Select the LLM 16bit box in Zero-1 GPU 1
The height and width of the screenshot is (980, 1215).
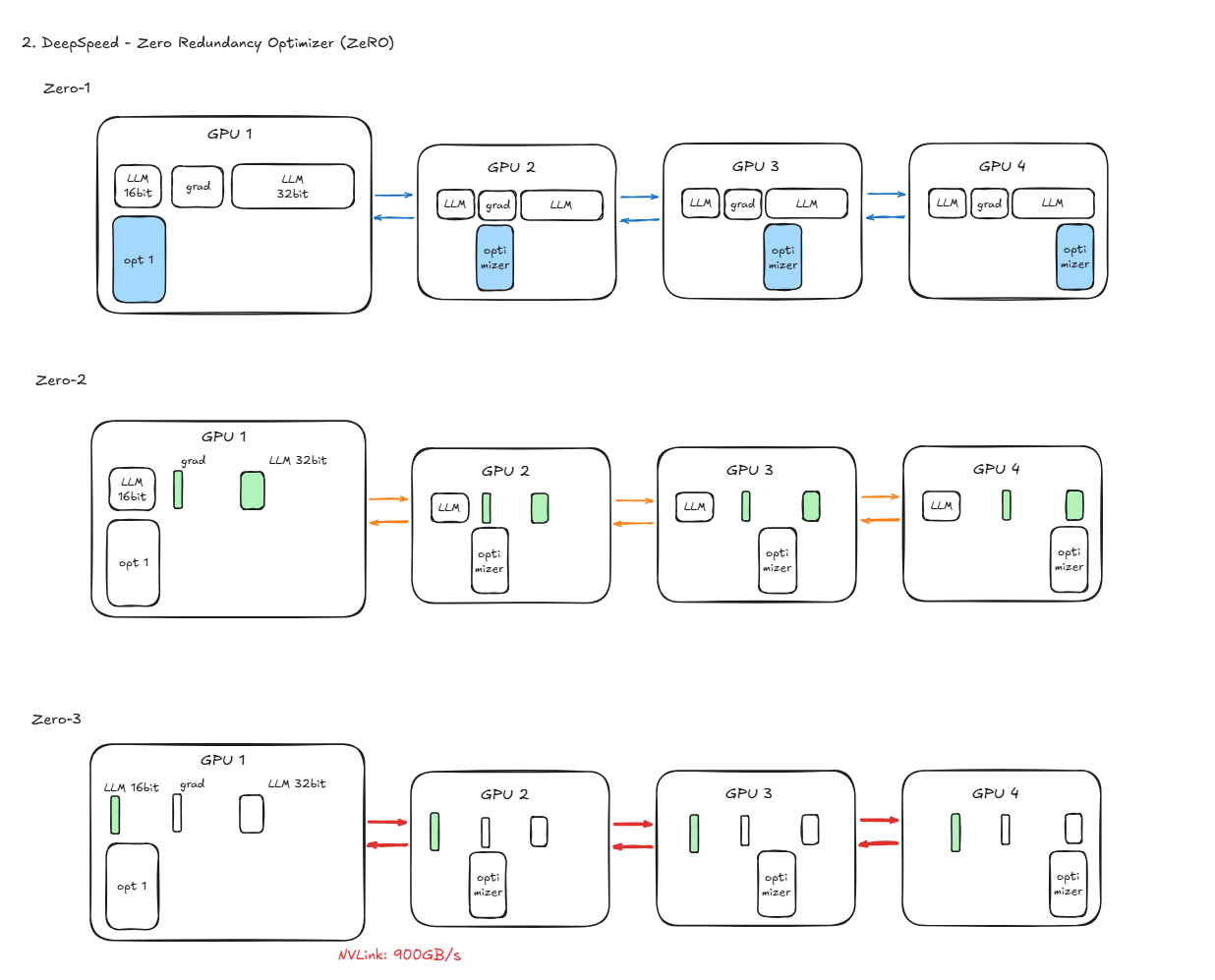(138, 186)
